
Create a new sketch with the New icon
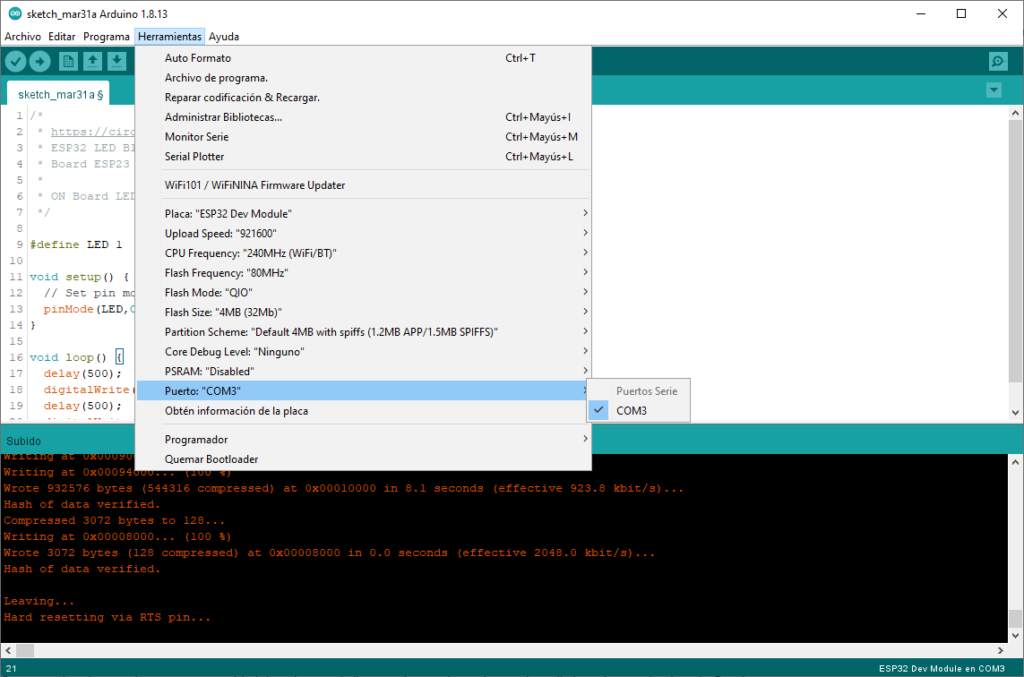pyautogui.click(x=68, y=61)
